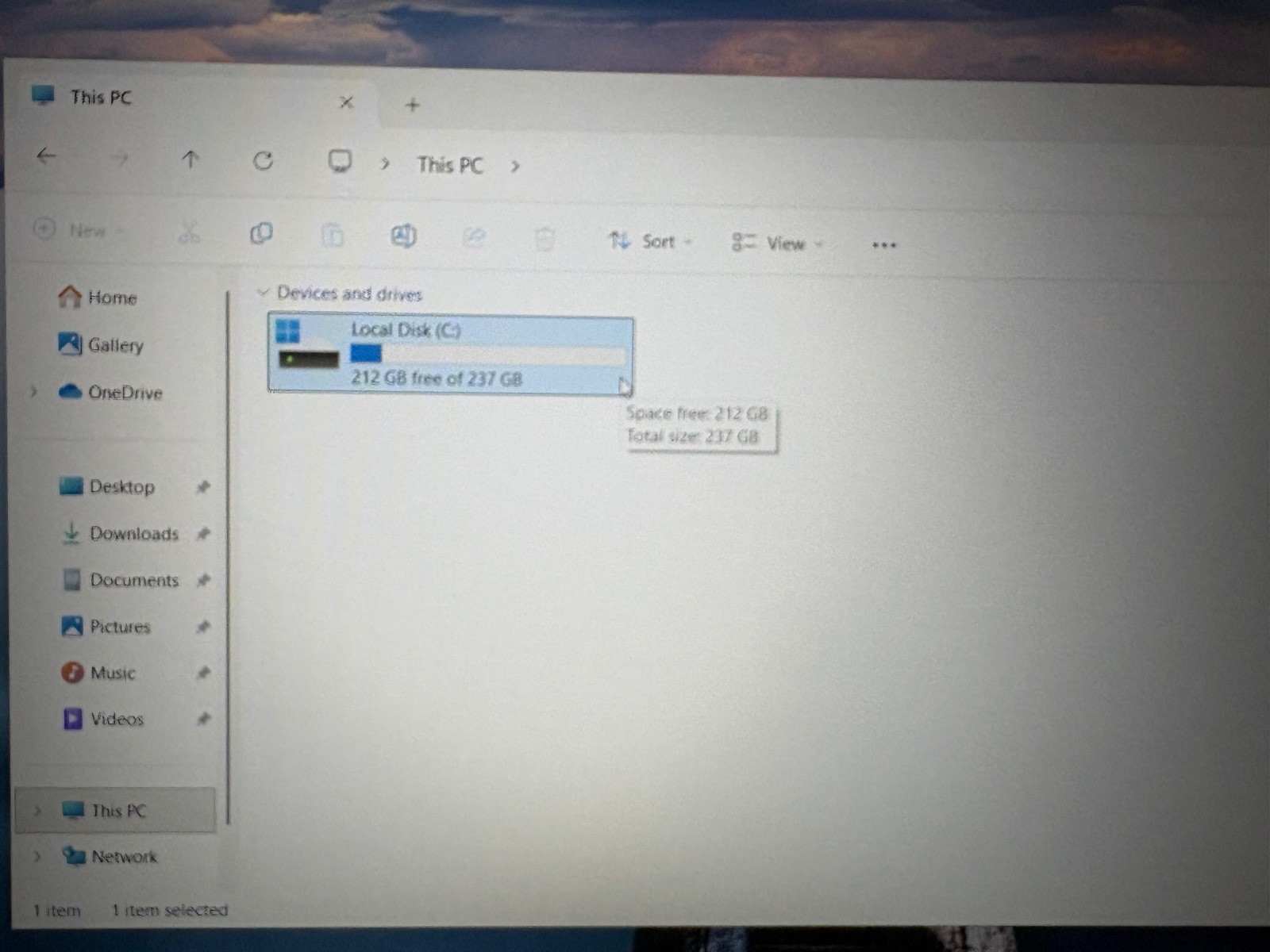The width and height of the screenshot is (1270, 952).
Task: Close the This PC tab
Action: click(x=346, y=102)
